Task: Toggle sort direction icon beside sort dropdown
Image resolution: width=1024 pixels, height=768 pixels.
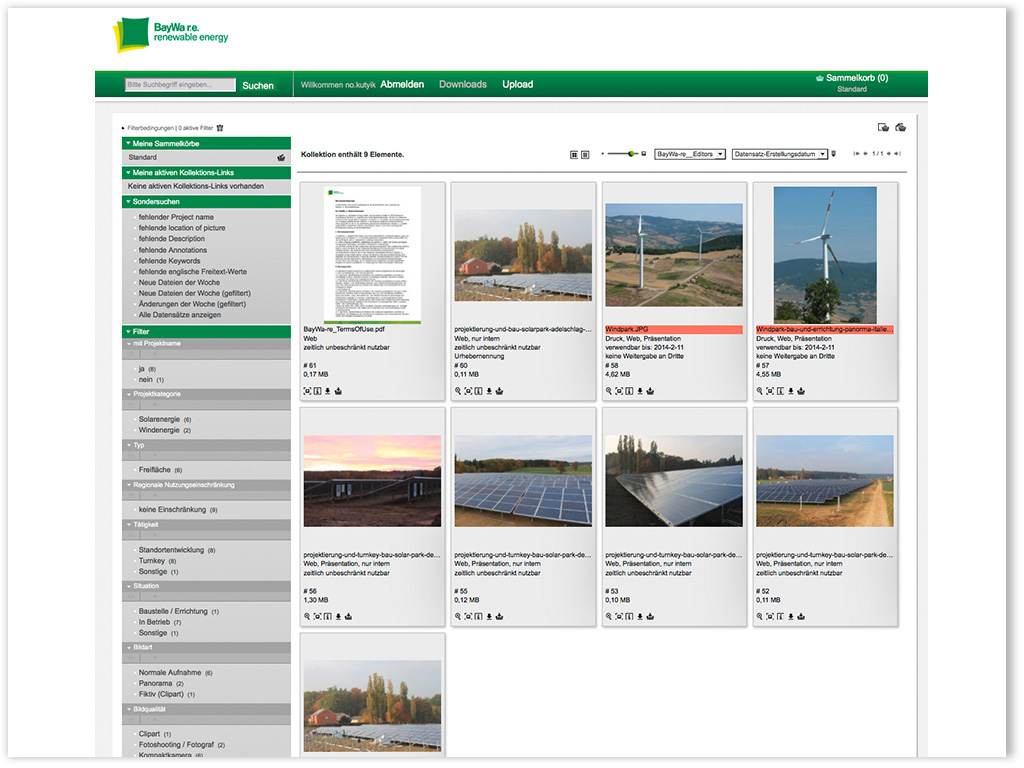Action: 833,154
